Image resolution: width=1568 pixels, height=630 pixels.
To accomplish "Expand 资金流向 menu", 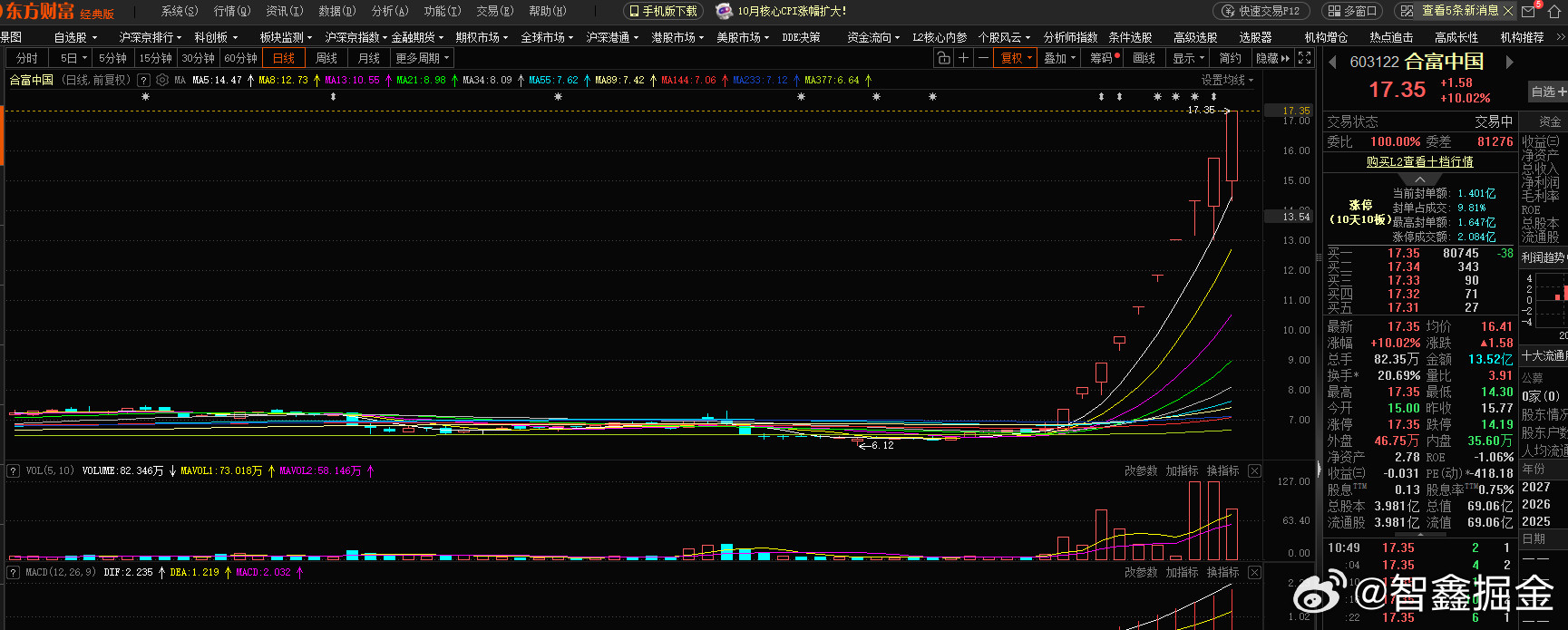I will tap(873, 37).
